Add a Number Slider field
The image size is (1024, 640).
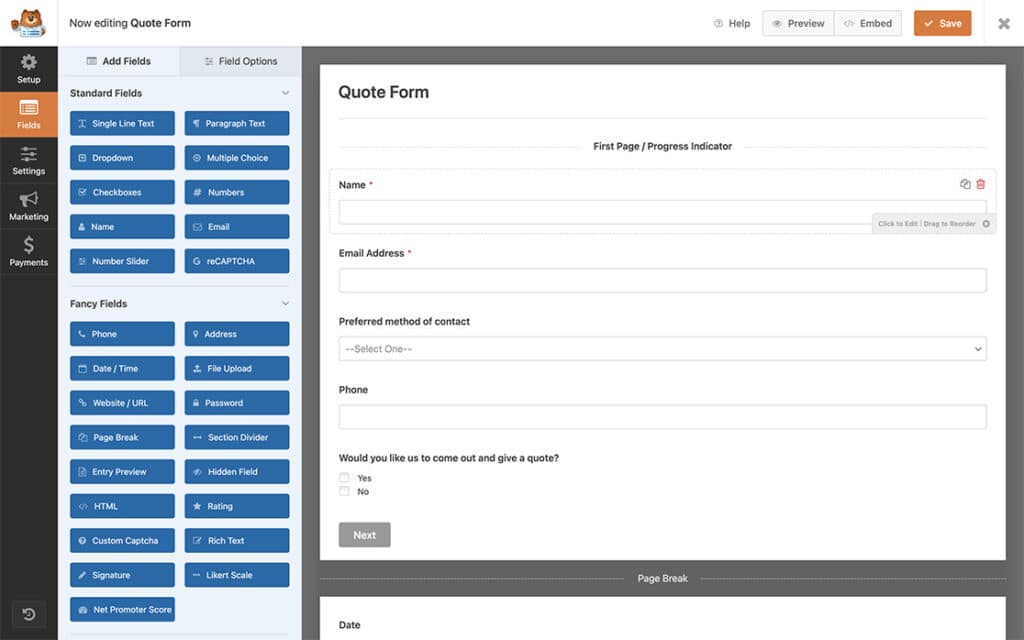coord(122,261)
